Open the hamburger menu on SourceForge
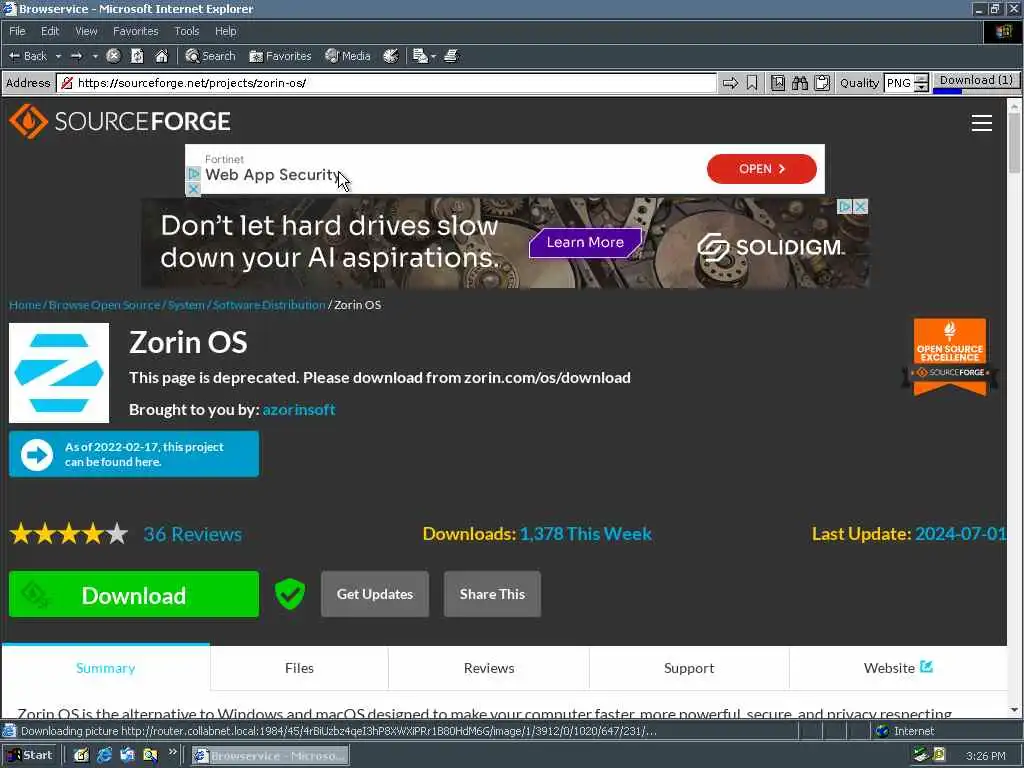The height and width of the screenshot is (768, 1024). point(981,123)
